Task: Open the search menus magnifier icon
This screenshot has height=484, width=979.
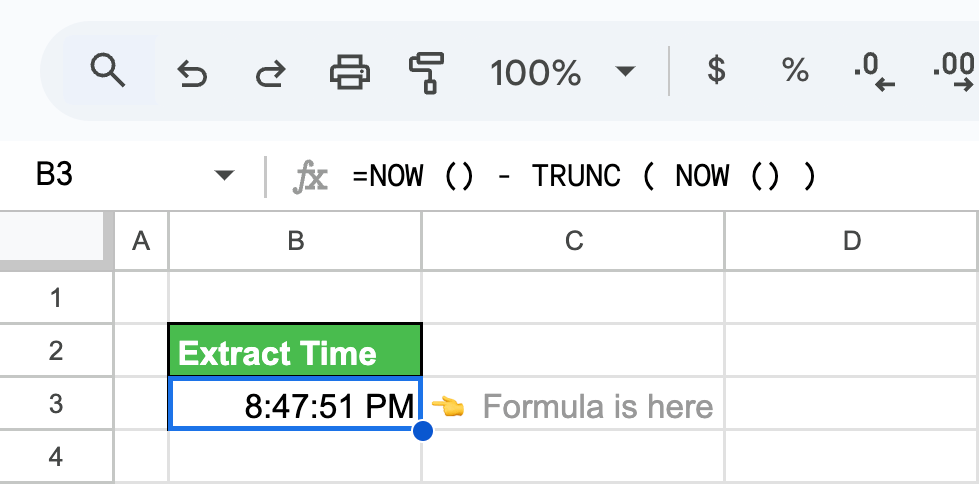Action: [108, 70]
